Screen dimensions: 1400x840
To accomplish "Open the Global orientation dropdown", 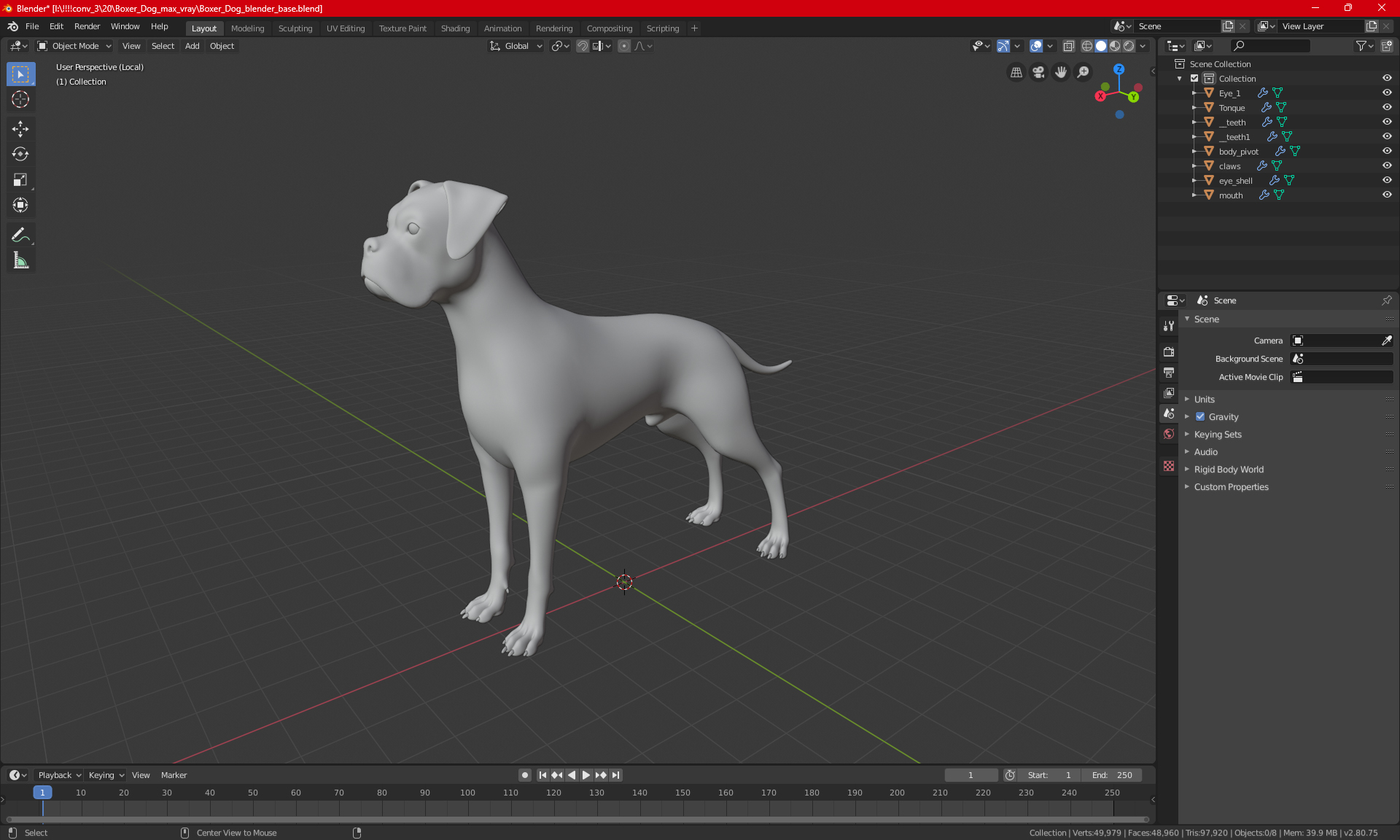I will point(516,46).
